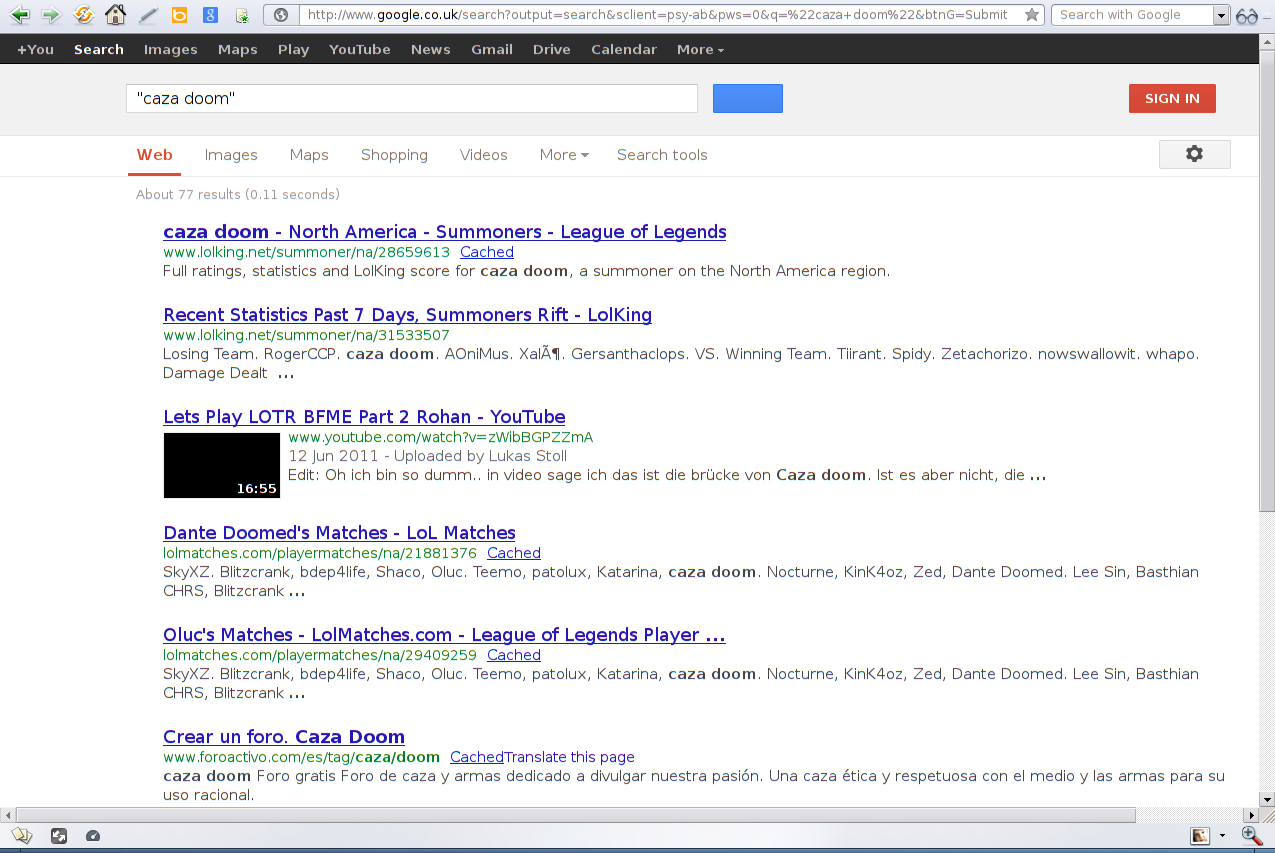
Task: Expand the More dropdown in black navigation bar
Action: [700, 49]
